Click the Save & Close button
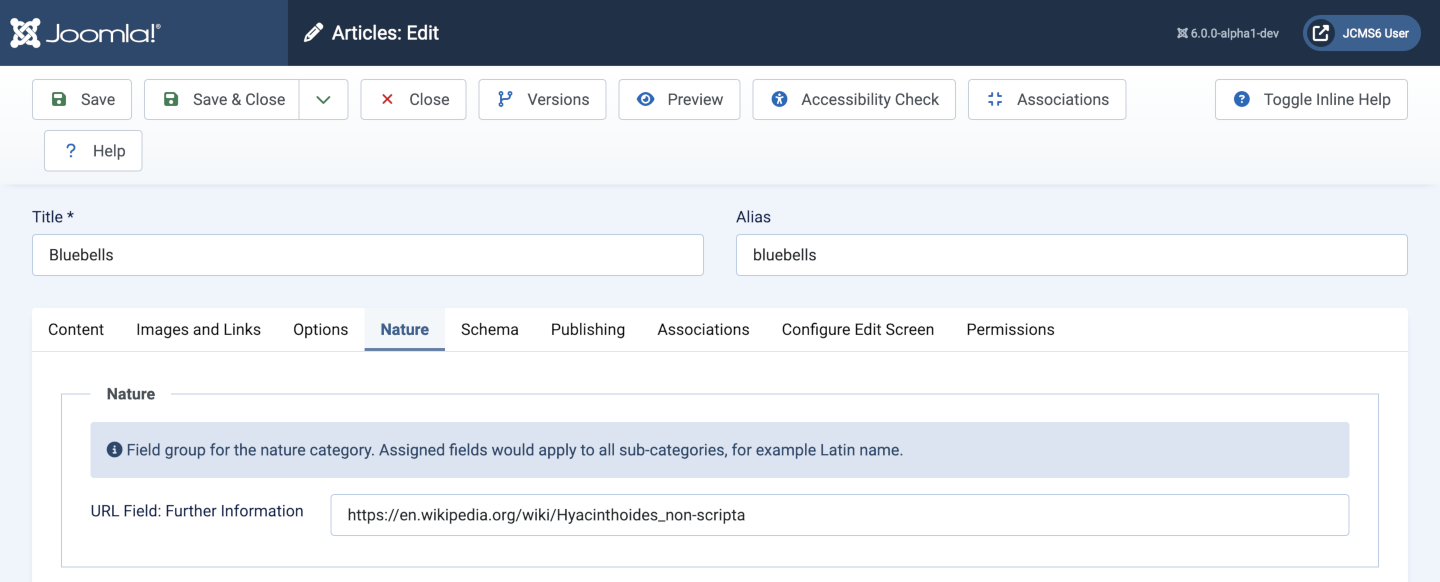Image resolution: width=1440 pixels, height=582 pixels. point(221,99)
